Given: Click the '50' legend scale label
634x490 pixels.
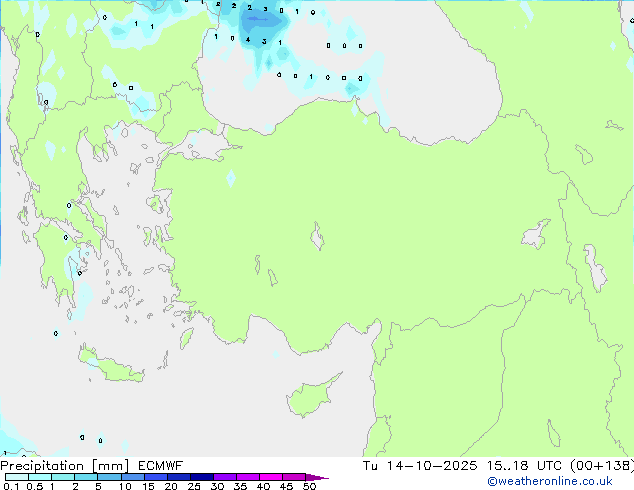Looking at the screenshot, I should click(309, 486).
